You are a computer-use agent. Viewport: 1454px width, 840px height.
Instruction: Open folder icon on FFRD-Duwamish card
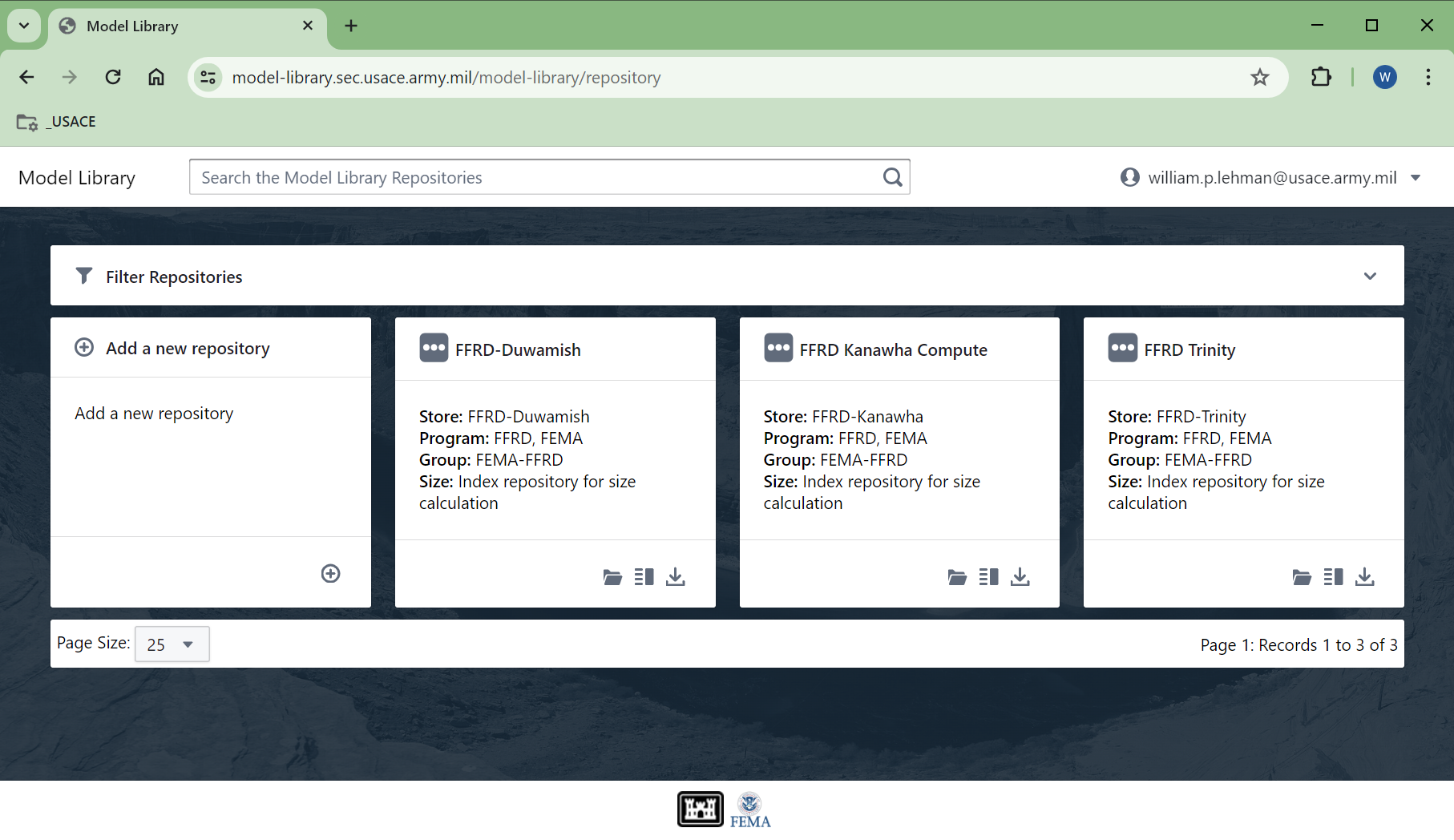click(612, 577)
